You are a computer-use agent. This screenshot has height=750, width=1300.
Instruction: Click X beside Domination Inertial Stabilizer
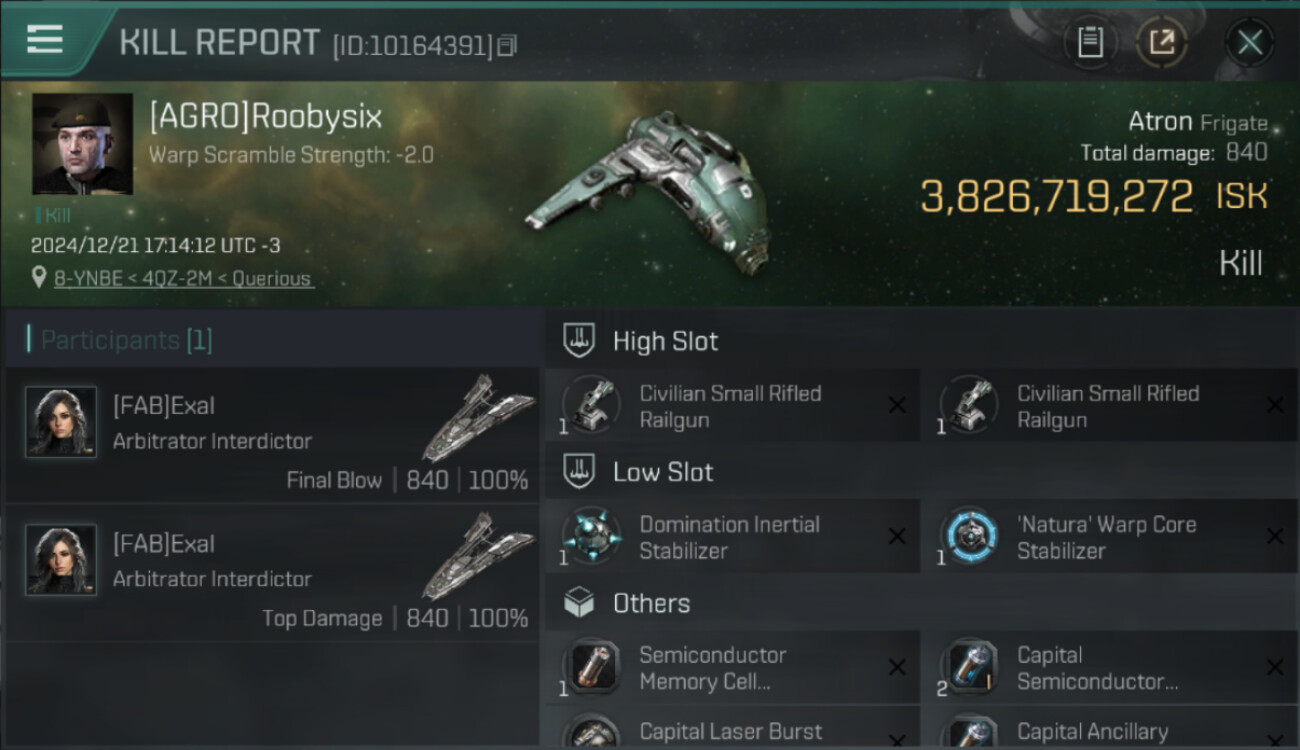897,536
